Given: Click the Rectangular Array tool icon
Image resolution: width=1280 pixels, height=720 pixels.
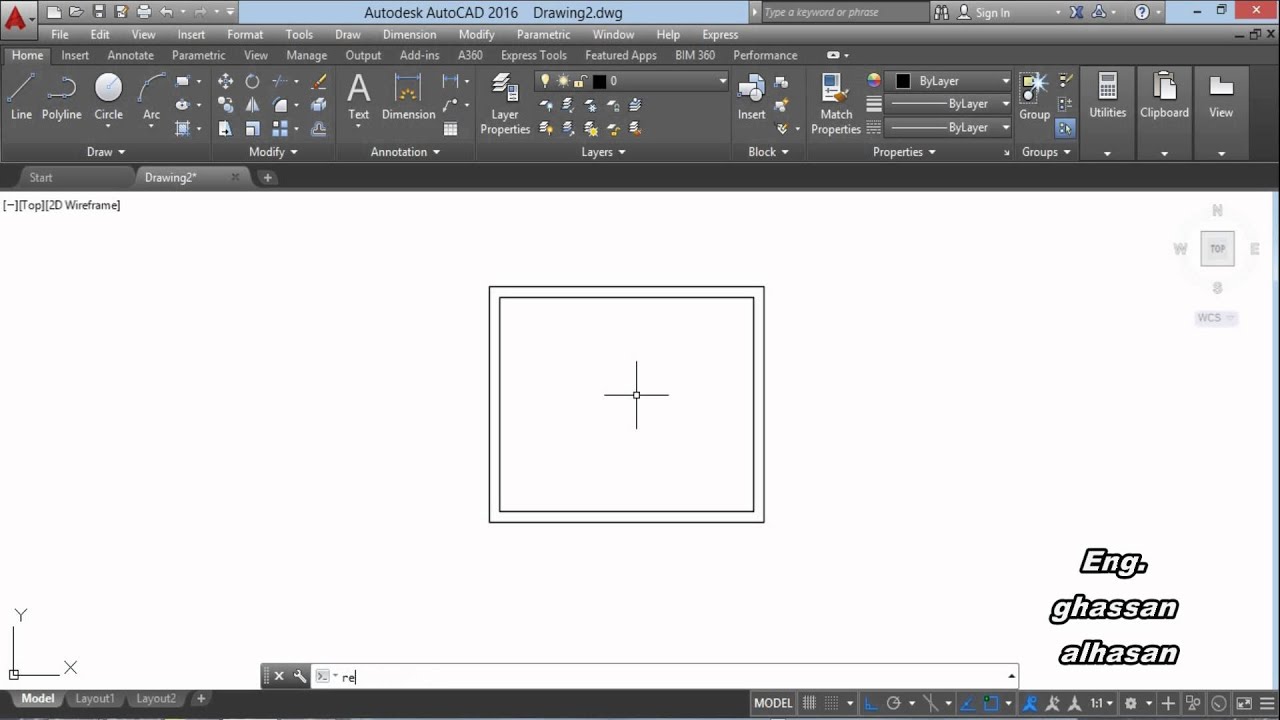Looking at the screenshot, I should 280,129.
